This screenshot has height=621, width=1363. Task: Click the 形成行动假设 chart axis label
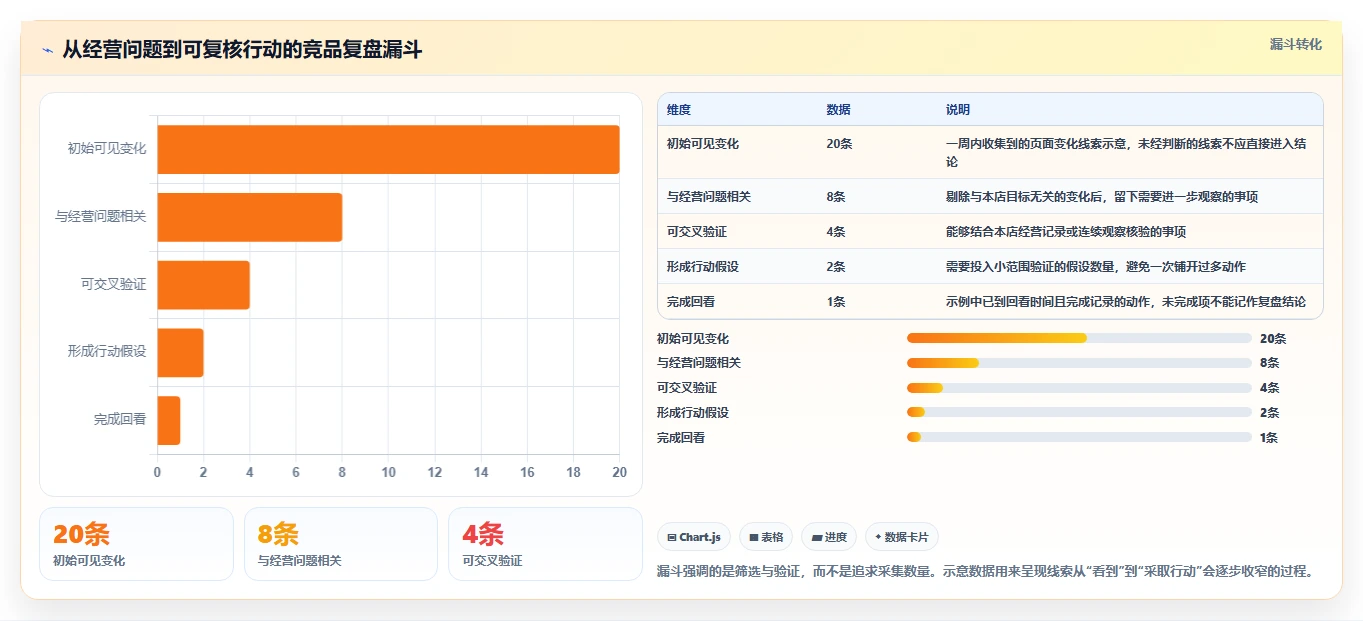coord(107,352)
